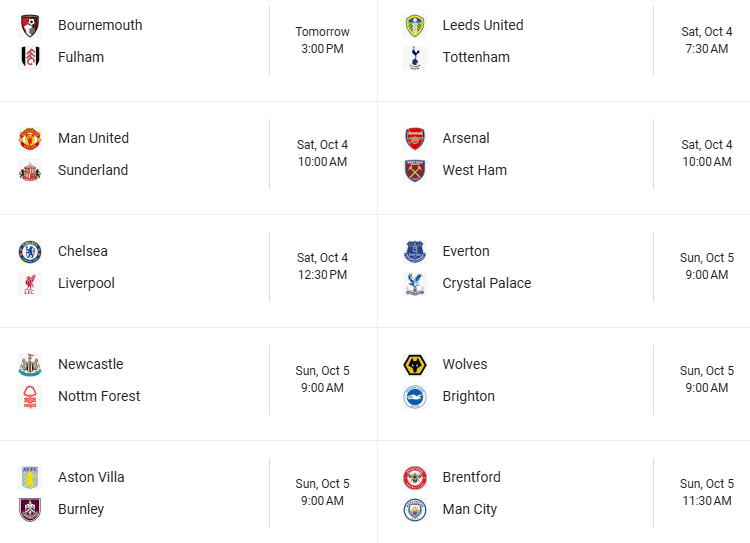
Task: Click the Man United club crest
Action: pos(30,139)
